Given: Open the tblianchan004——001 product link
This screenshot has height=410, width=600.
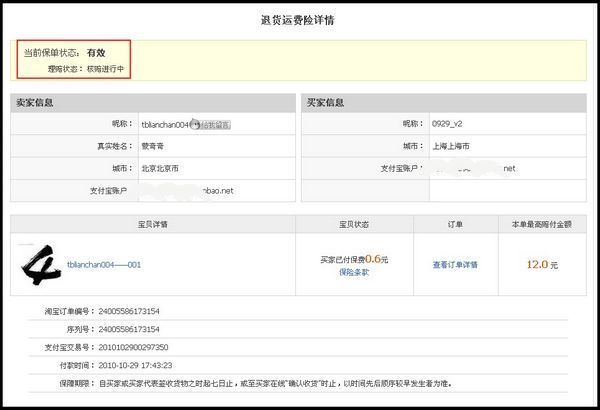Looking at the screenshot, I should (104, 265).
